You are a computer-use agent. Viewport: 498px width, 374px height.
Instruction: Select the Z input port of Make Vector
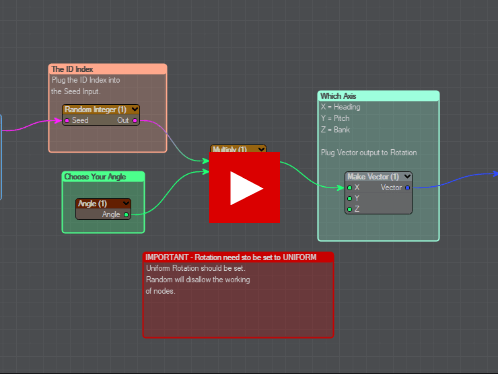349,209
